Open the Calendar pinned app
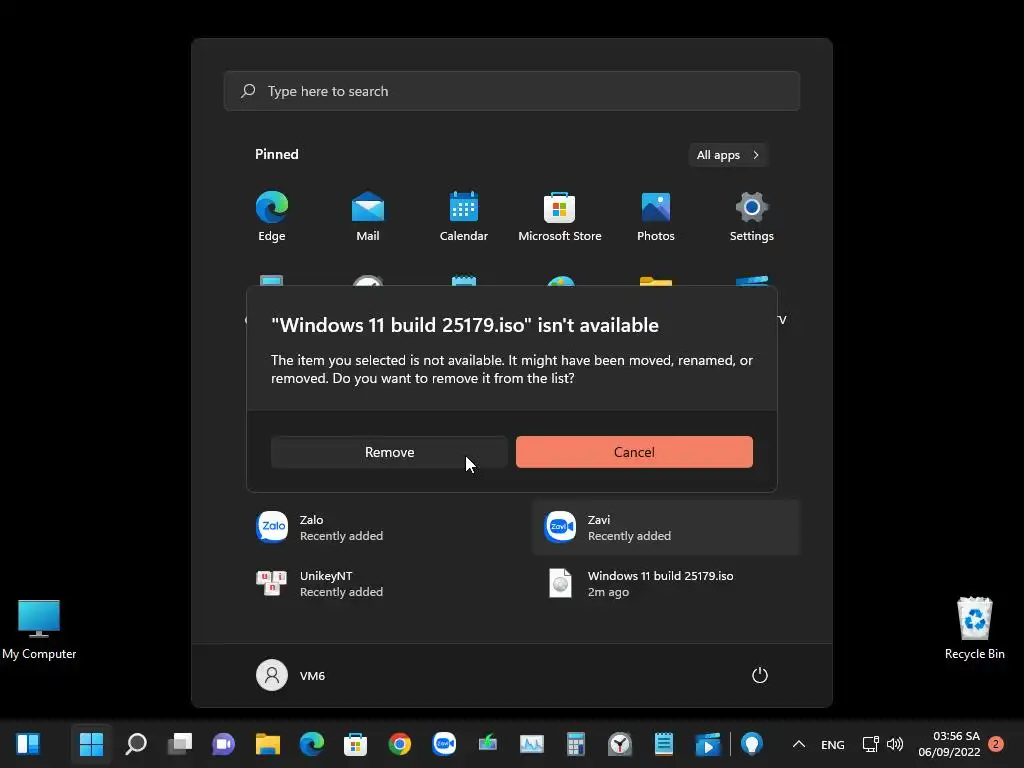 [x=464, y=216]
